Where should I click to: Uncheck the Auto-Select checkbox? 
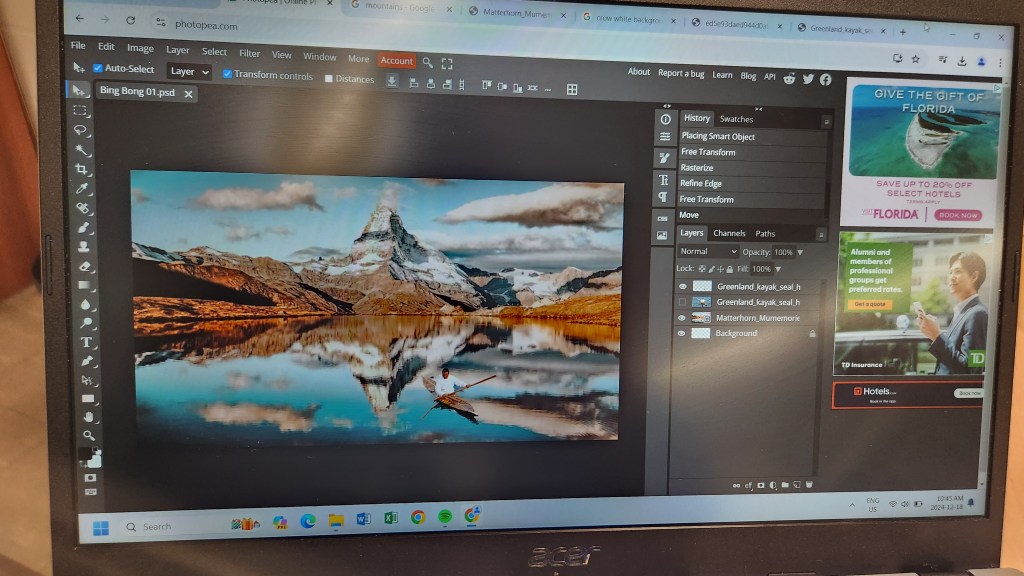point(98,69)
